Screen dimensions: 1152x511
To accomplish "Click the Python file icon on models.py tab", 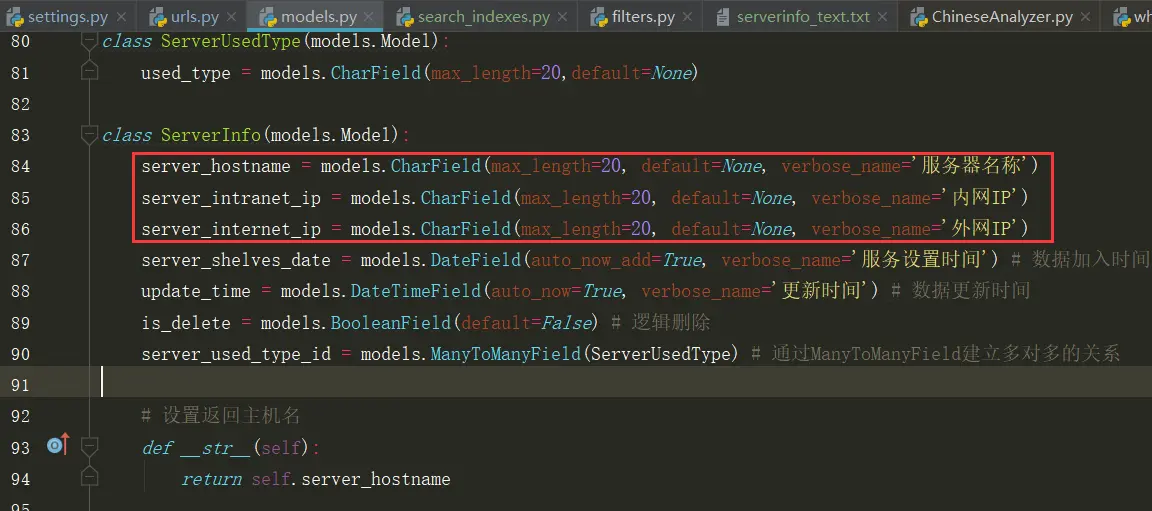I will (x=267, y=16).
